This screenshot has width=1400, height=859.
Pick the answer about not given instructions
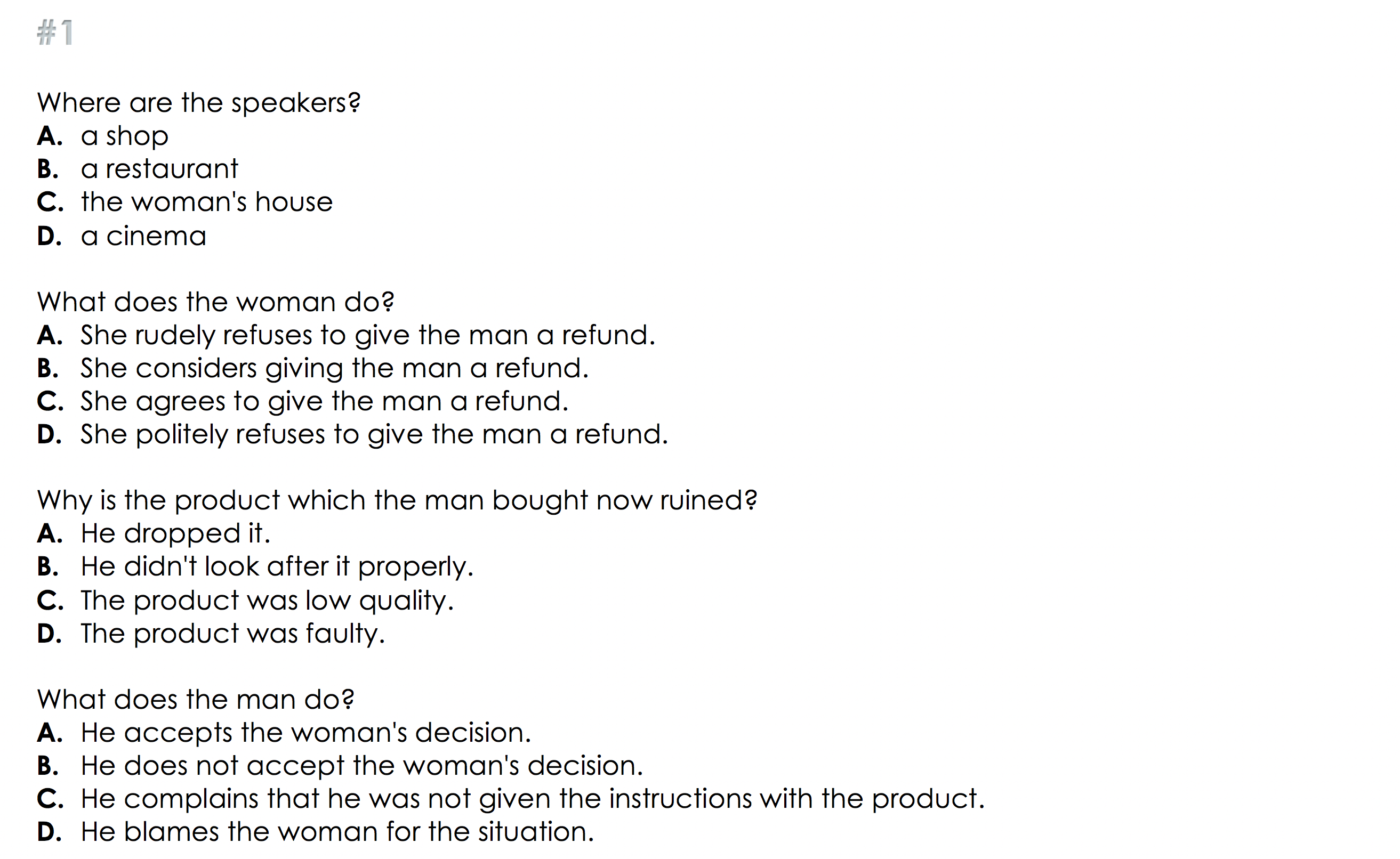(x=532, y=799)
